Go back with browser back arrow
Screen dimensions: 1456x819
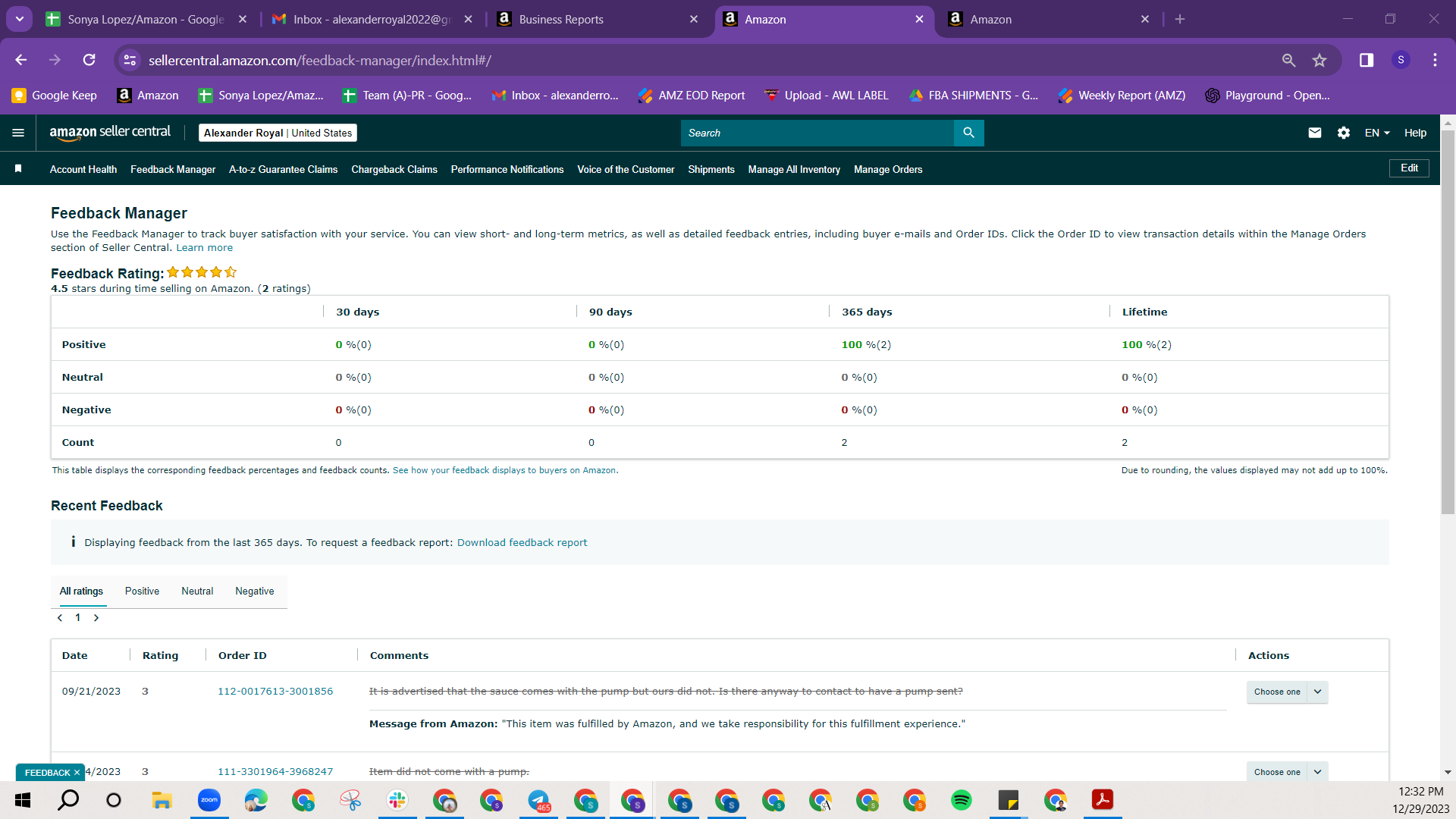coord(21,60)
